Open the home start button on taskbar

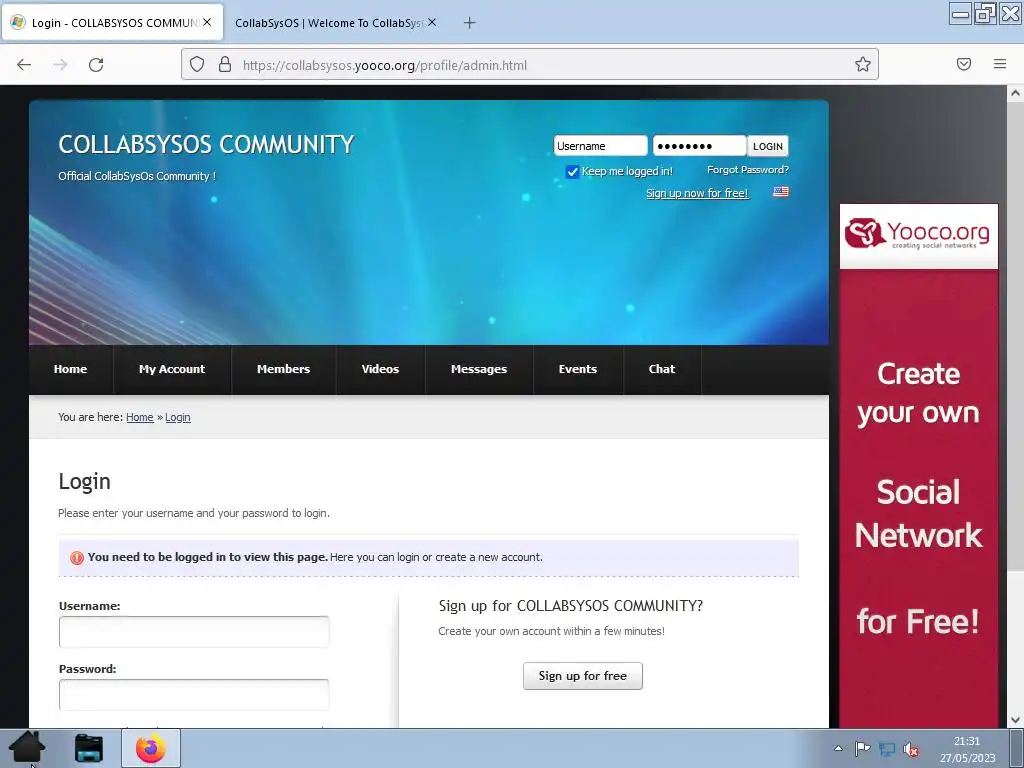[27, 748]
